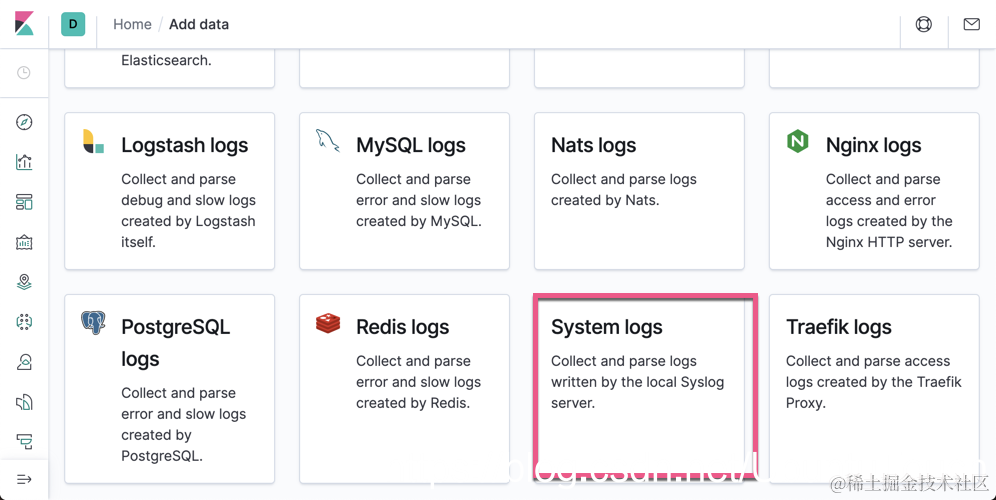The height and width of the screenshot is (500, 996).
Task: Click the Add data breadcrumb
Action: click(199, 24)
